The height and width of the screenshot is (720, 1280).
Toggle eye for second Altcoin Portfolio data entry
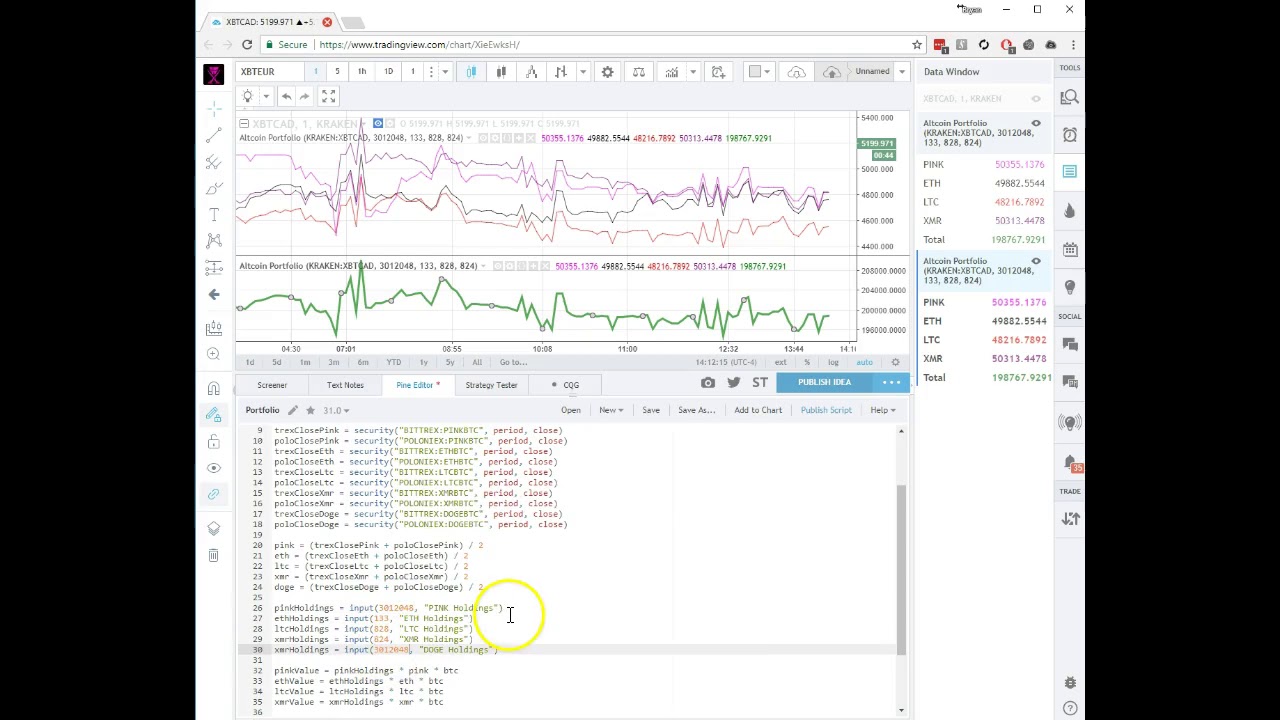(1036, 261)
